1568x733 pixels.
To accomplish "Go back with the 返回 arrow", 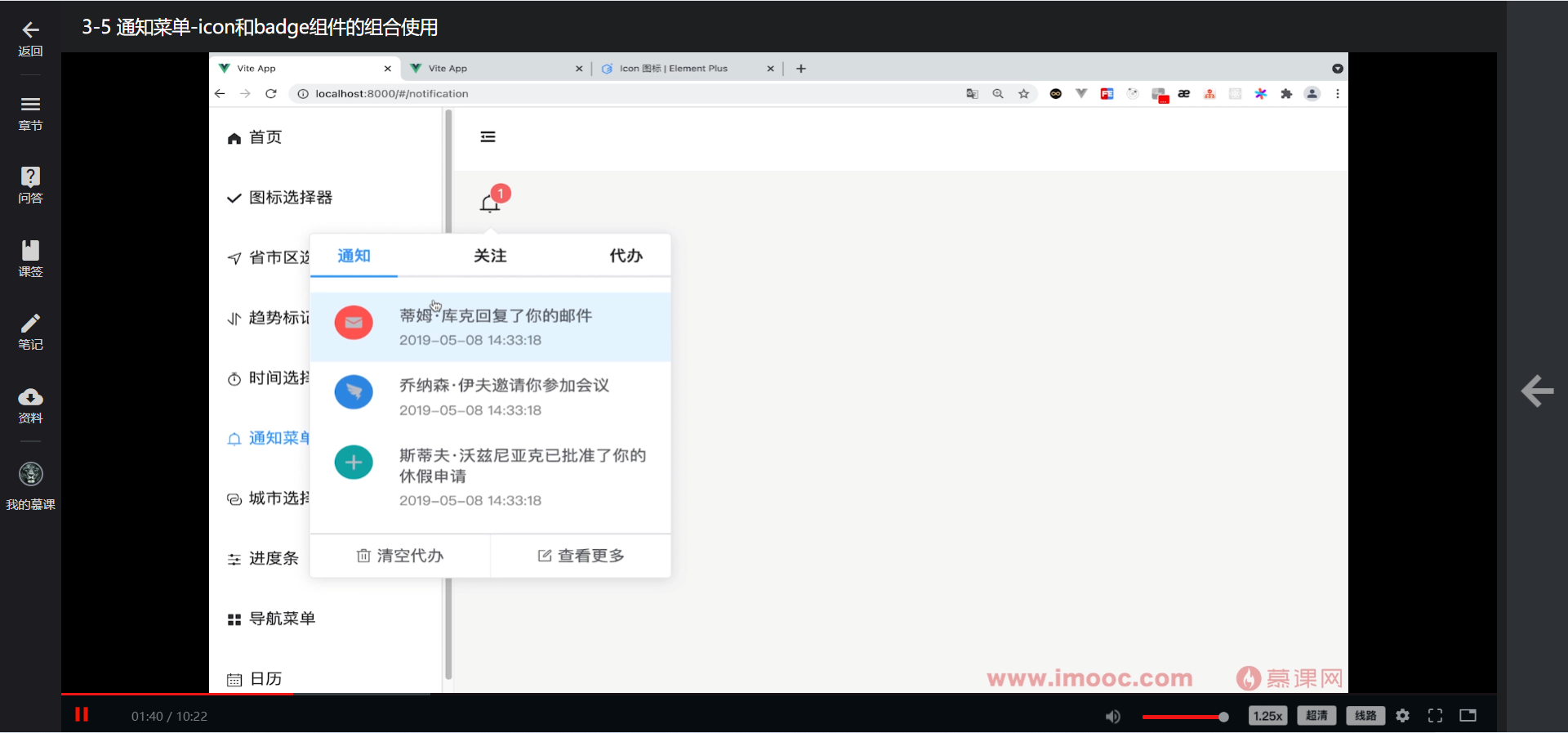I will click(x=30, y=38).
